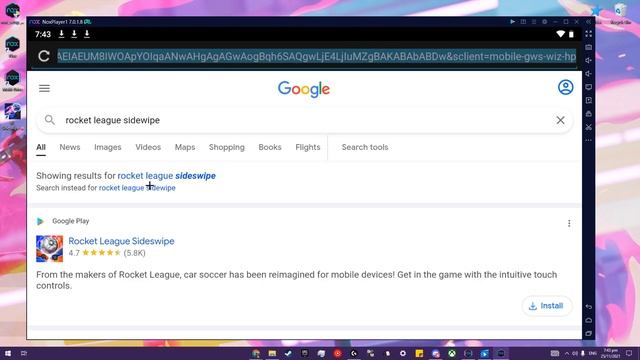This screenshot has width=640, height=360.
Task: Open the Windows notification center
Action: [629, 353]
